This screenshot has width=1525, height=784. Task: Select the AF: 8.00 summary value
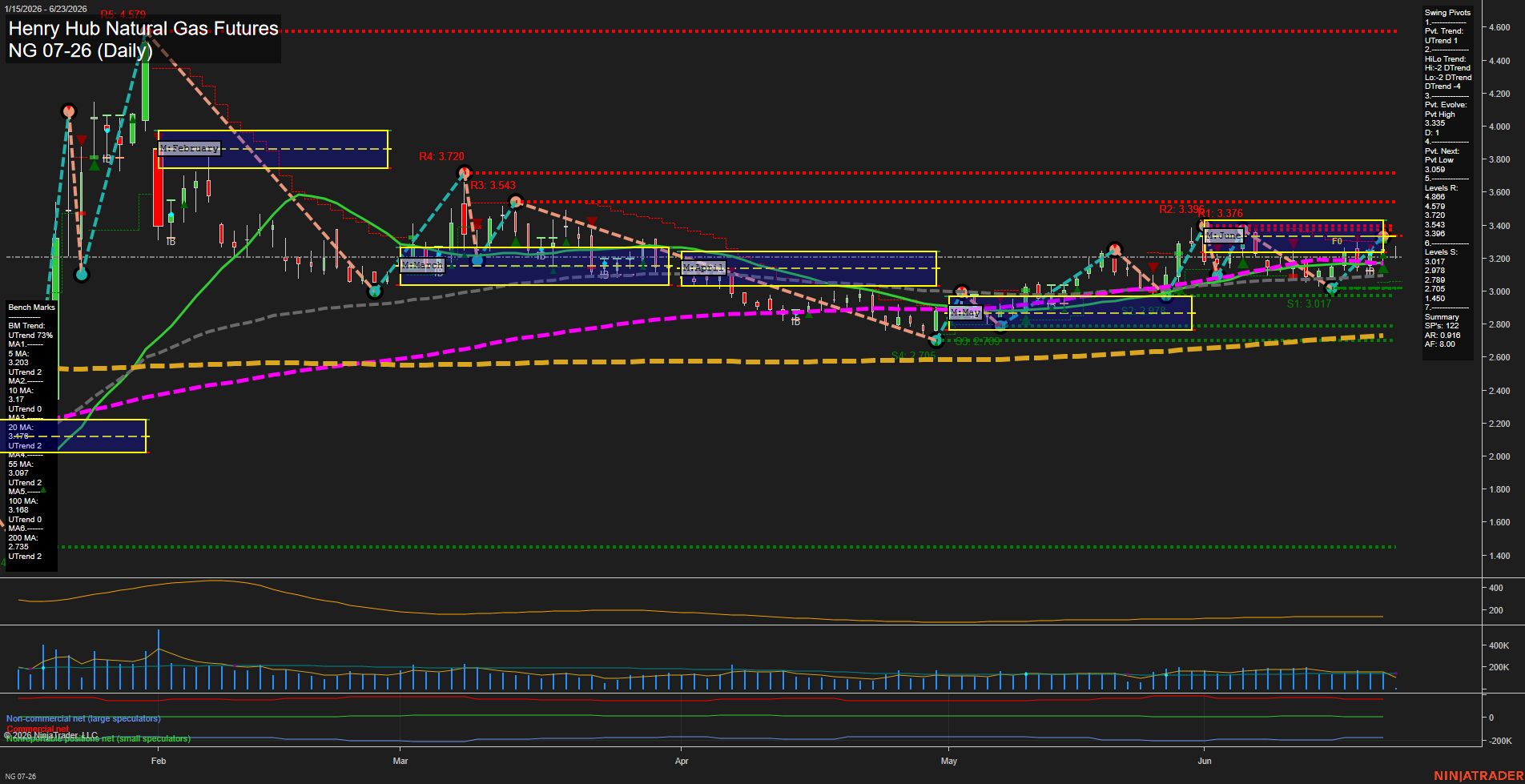[x=1440, y=344]
